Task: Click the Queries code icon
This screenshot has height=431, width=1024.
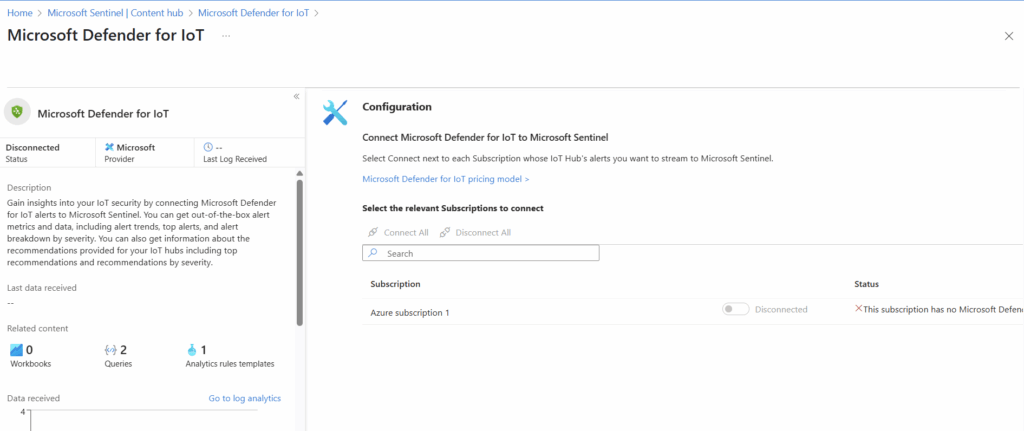Action: click(110, 350)
